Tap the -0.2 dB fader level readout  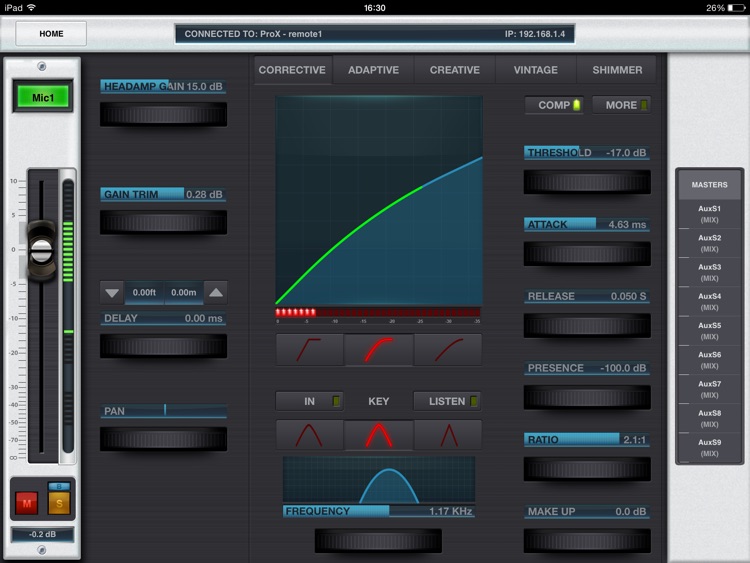[x=43, y=534]
